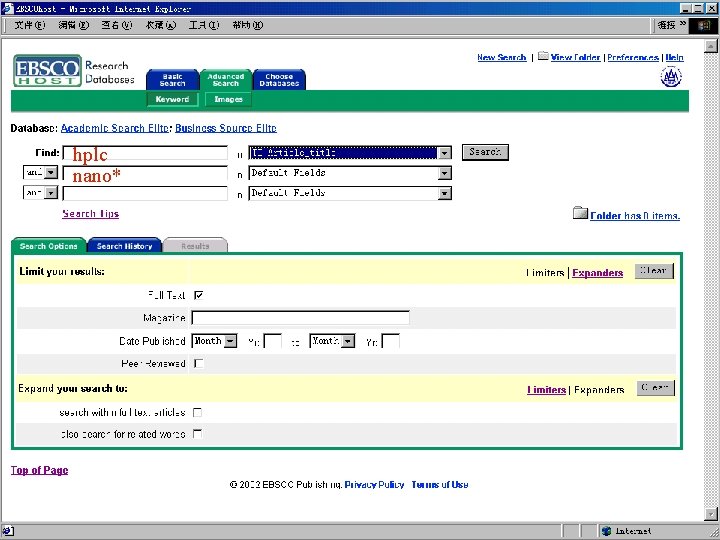Screen dimensions: 720x540
Task: Open the start Month dropdown
Action: coord(231,341)
